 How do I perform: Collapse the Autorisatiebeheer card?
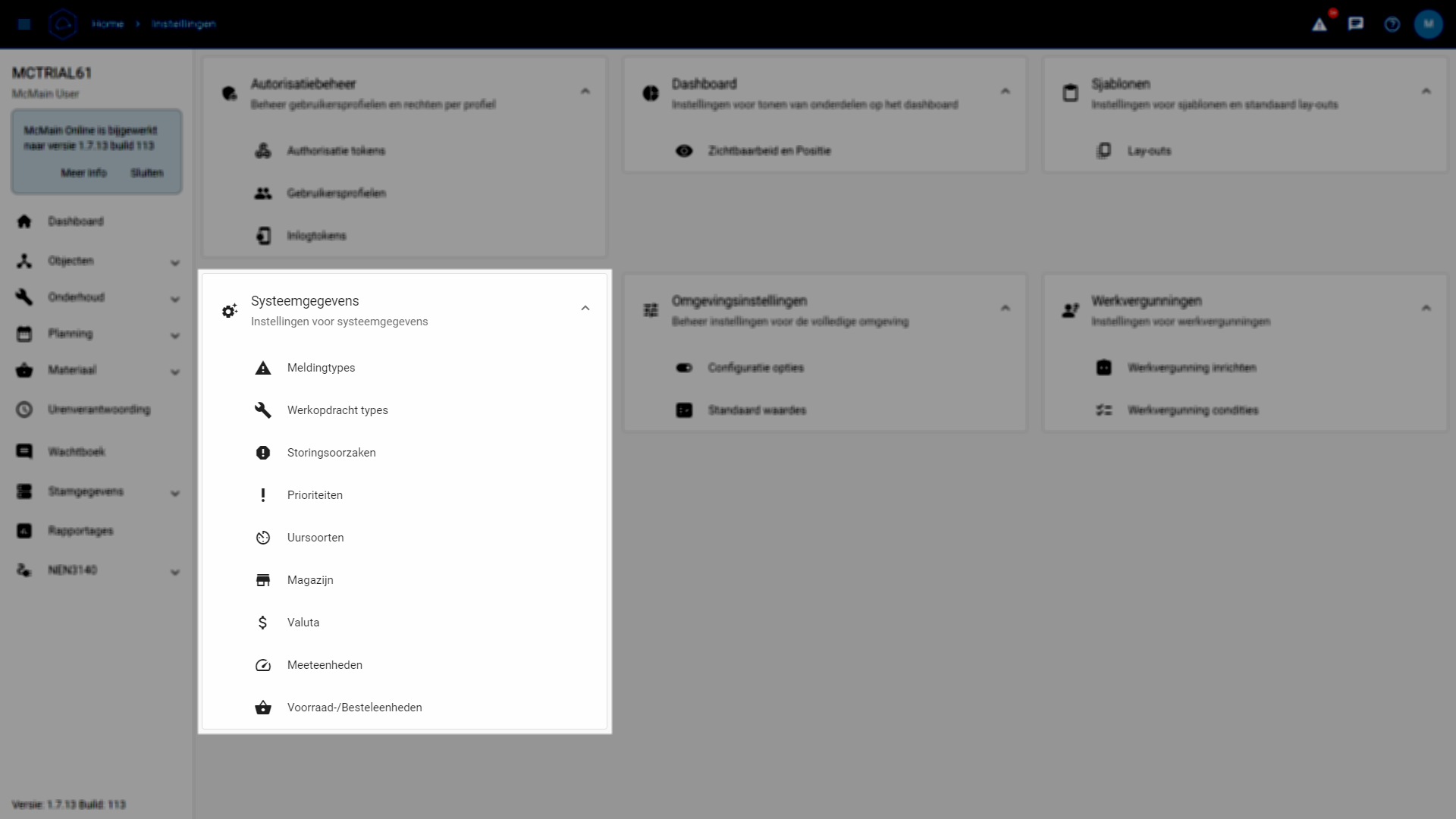pos(585,91)
